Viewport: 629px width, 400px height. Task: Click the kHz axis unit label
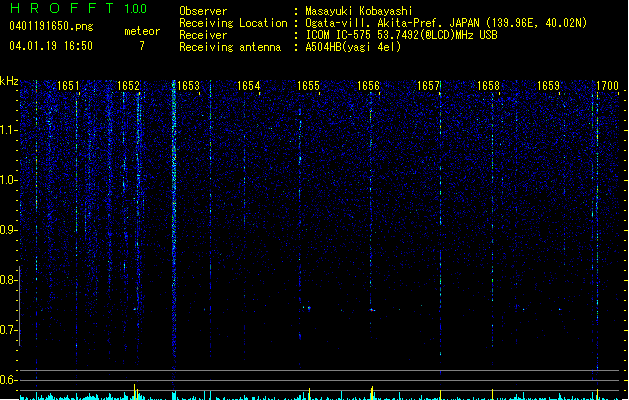[x=9, y=81]
